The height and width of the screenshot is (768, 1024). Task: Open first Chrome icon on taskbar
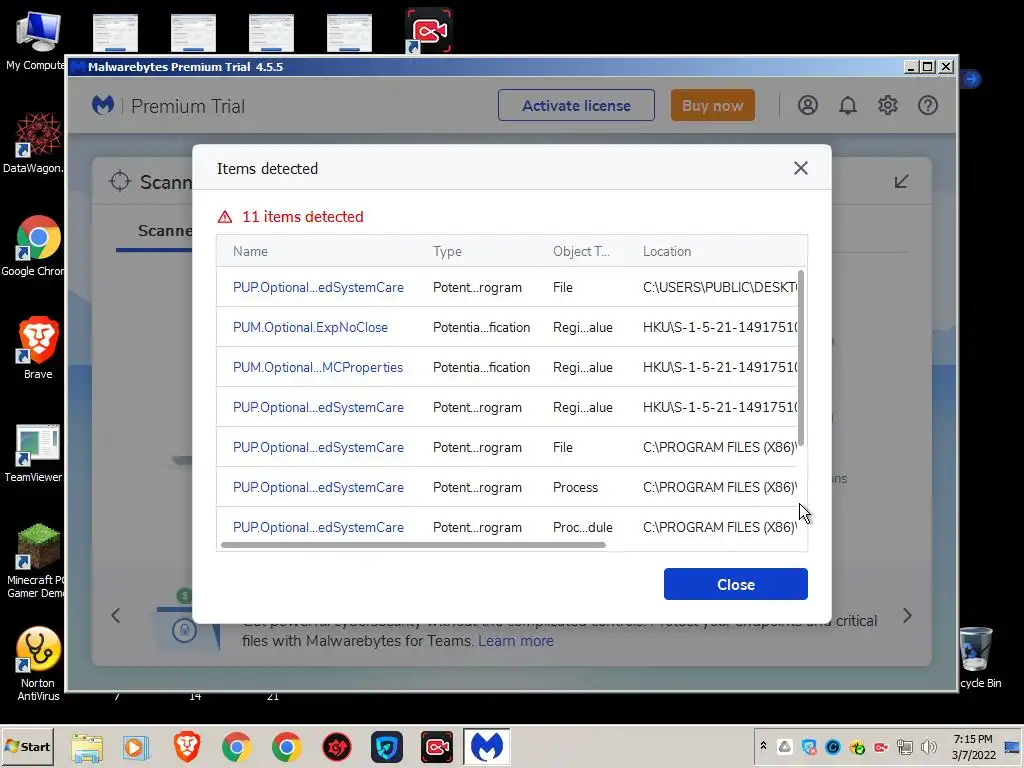(x=236, y=747)
